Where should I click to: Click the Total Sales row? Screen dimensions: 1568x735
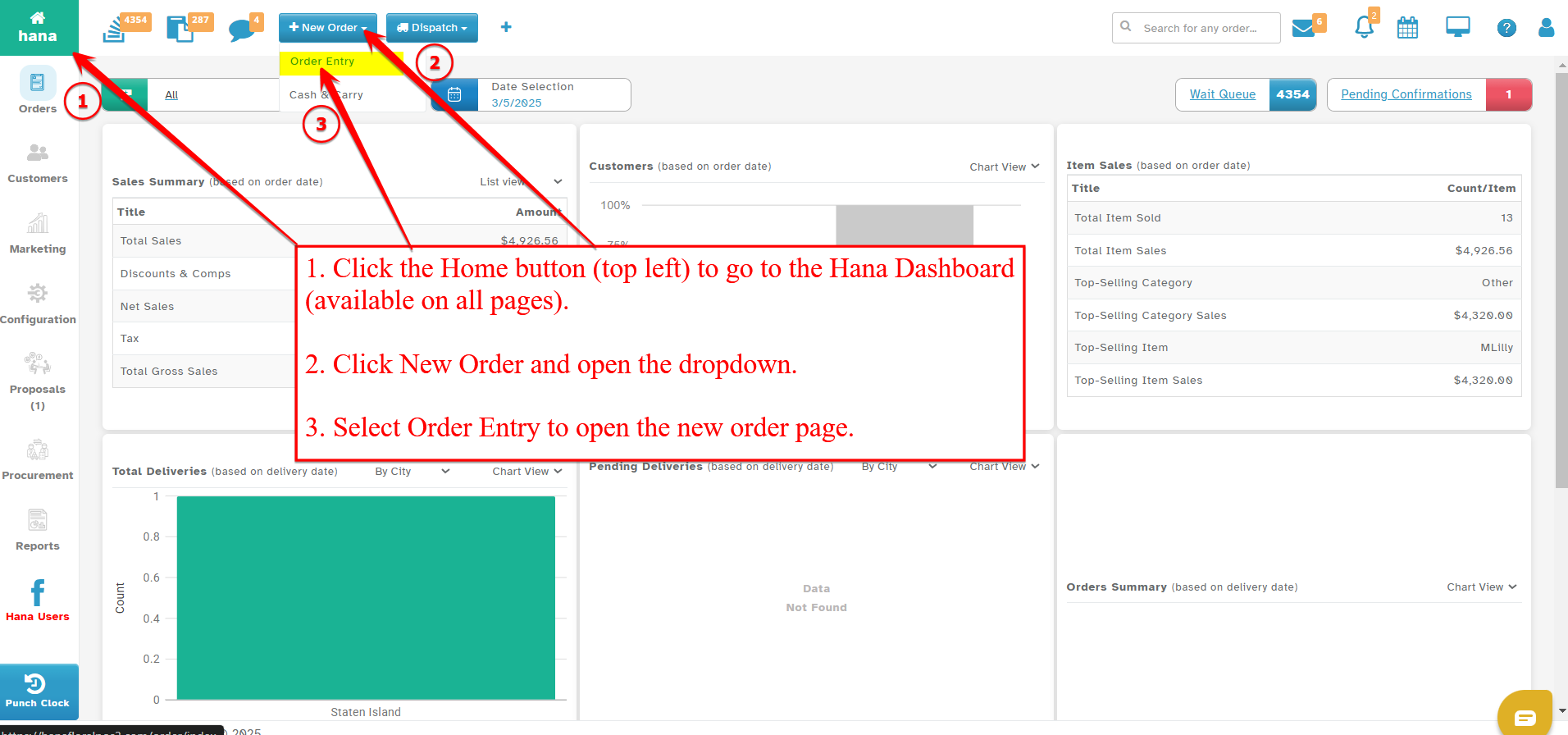pyautogui.click(x=339, y=241)
